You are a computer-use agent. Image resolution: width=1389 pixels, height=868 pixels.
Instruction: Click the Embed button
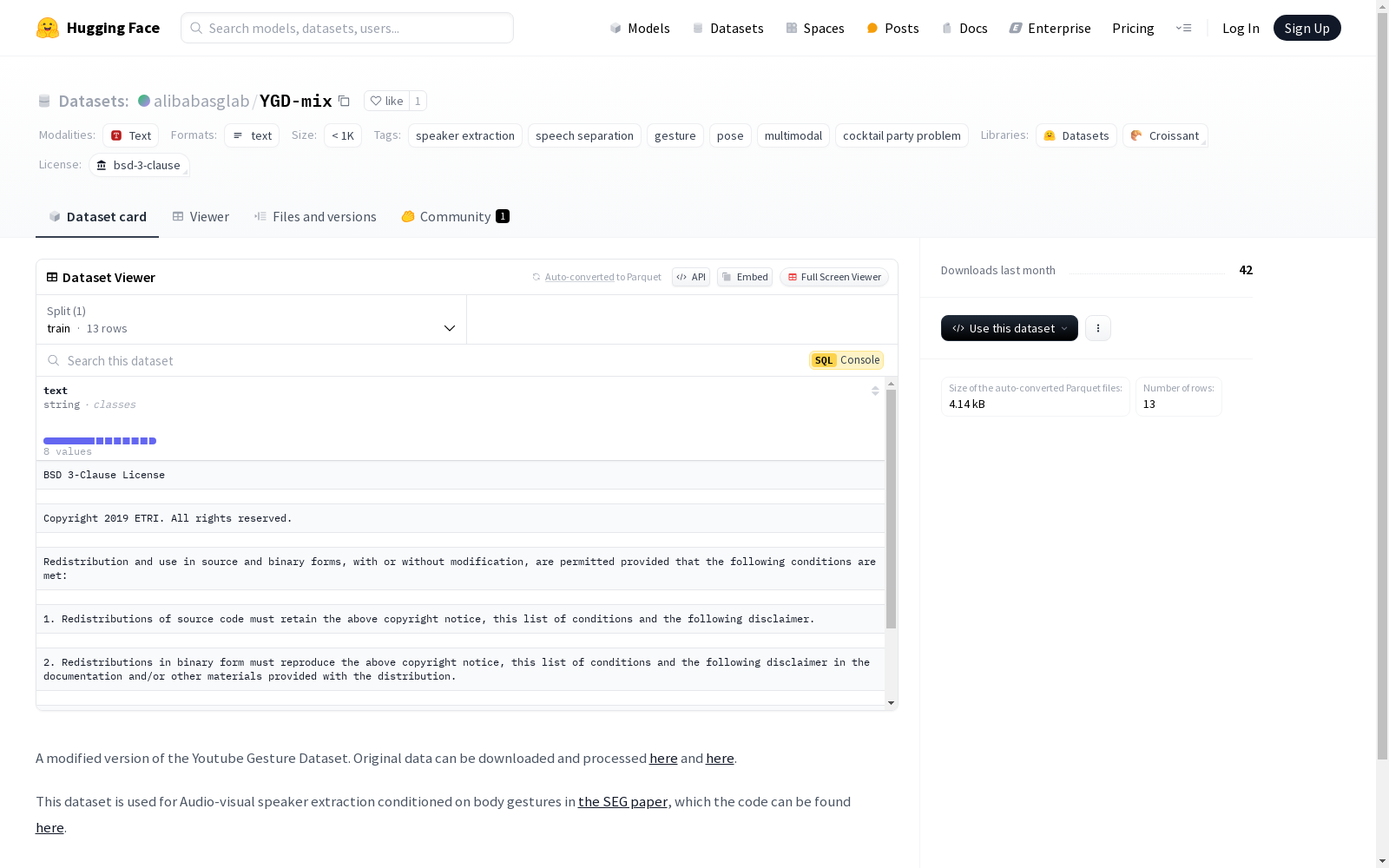(745, 277)
